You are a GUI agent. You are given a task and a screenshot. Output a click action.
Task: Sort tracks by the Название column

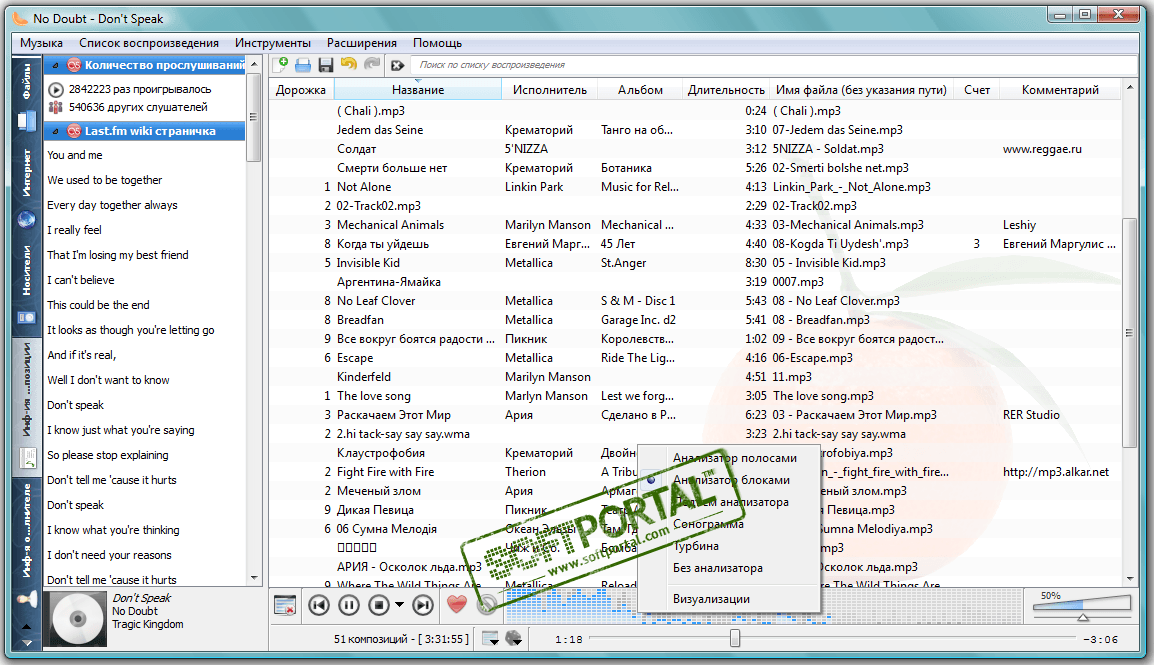click(418, 90)
